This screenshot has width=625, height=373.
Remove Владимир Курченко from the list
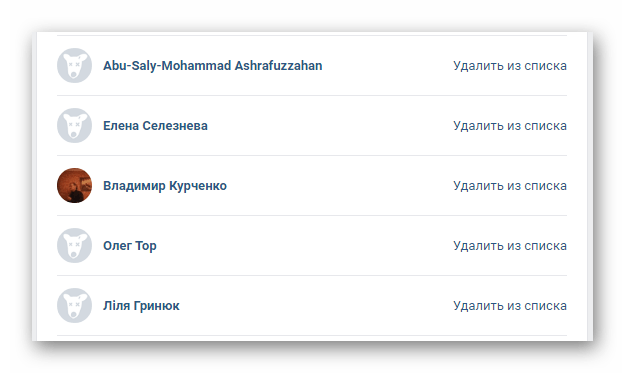click(x=510, y=186)
